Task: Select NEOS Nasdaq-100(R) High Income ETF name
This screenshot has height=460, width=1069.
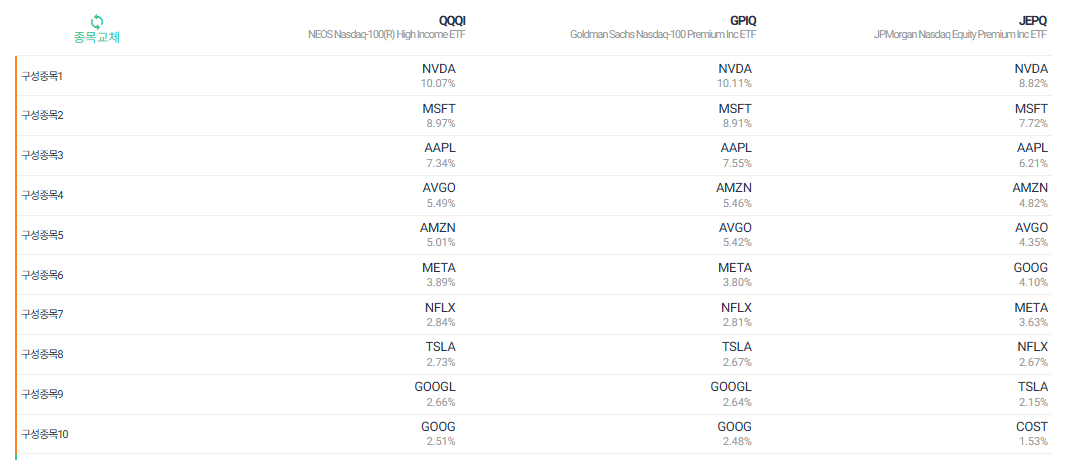Action: pos(387,35)
